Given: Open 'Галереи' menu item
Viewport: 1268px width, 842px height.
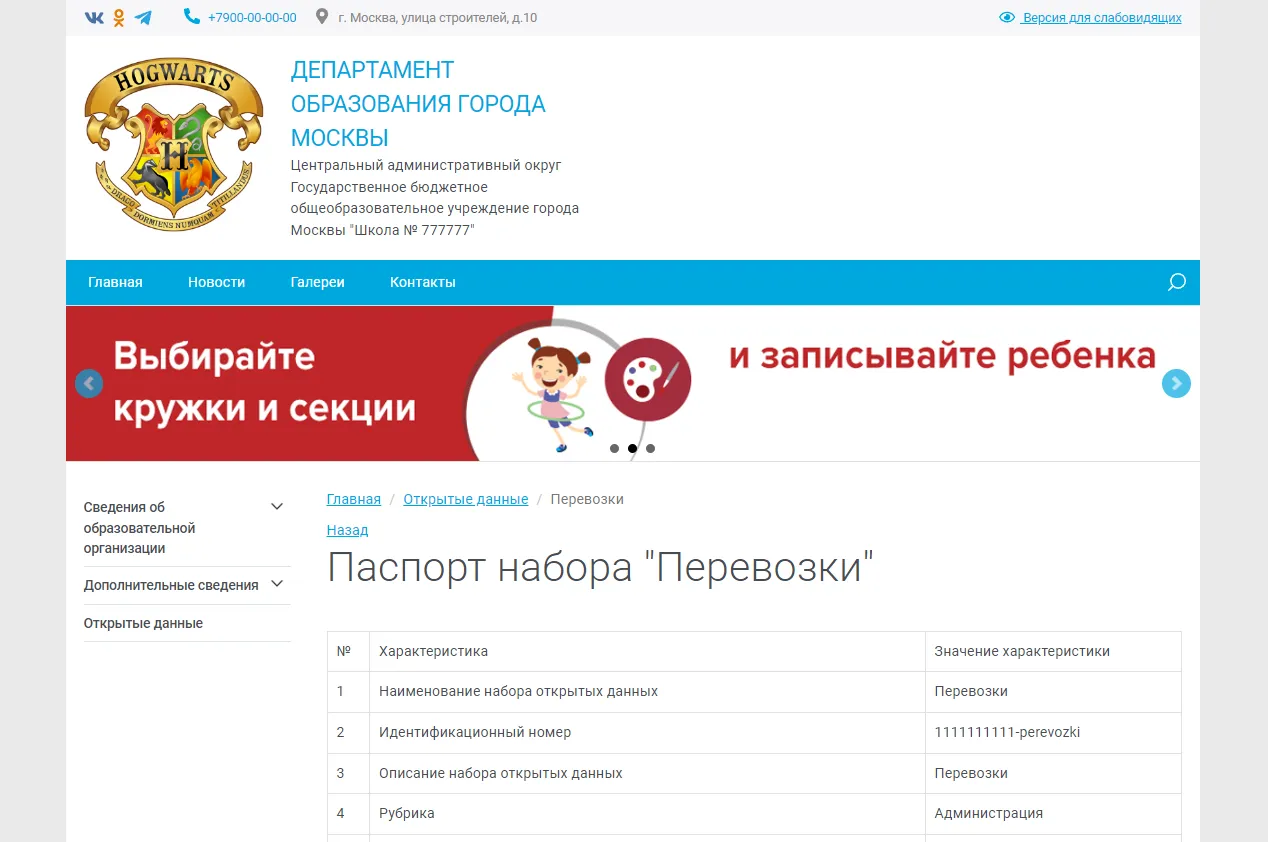Looking at the screenshot, I should point(317,282).
